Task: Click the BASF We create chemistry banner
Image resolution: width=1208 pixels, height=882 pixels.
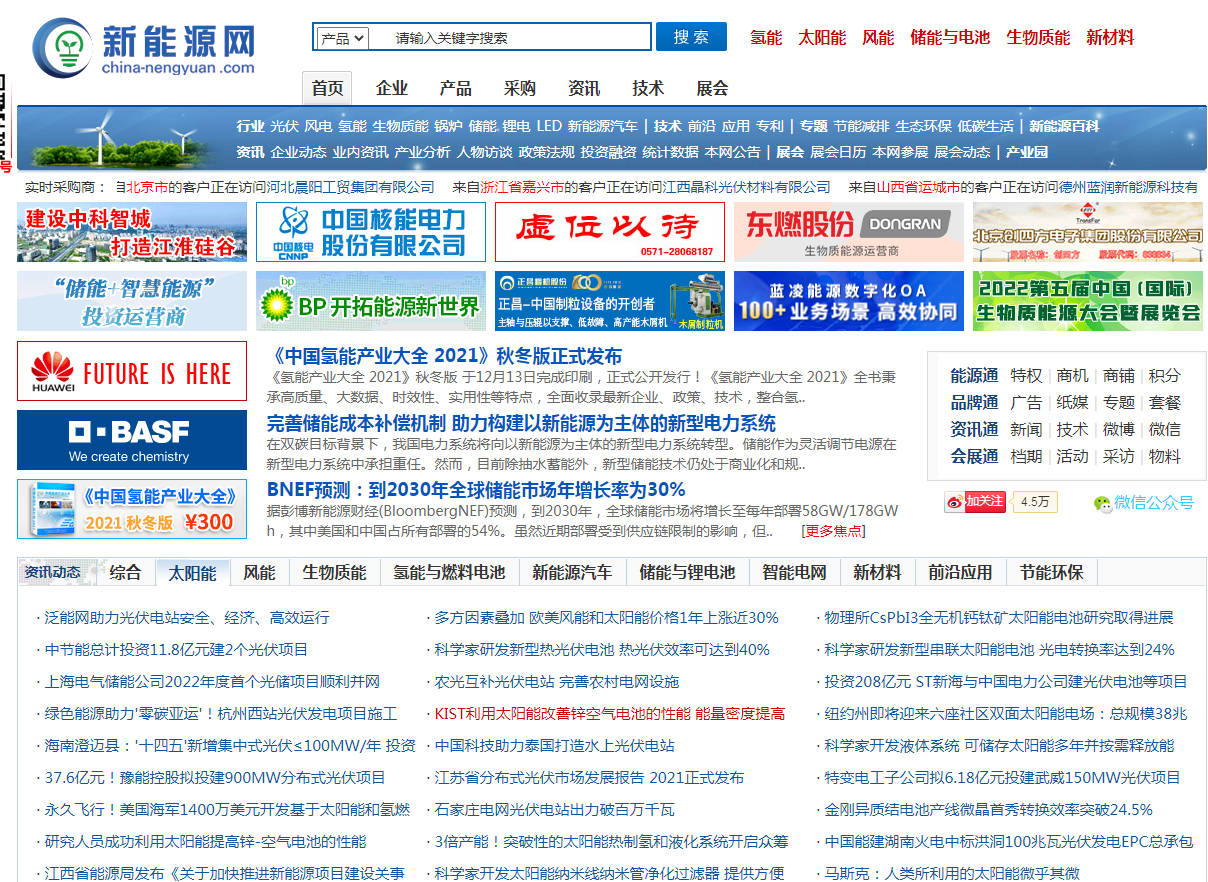Action: [x=132, y=440]
